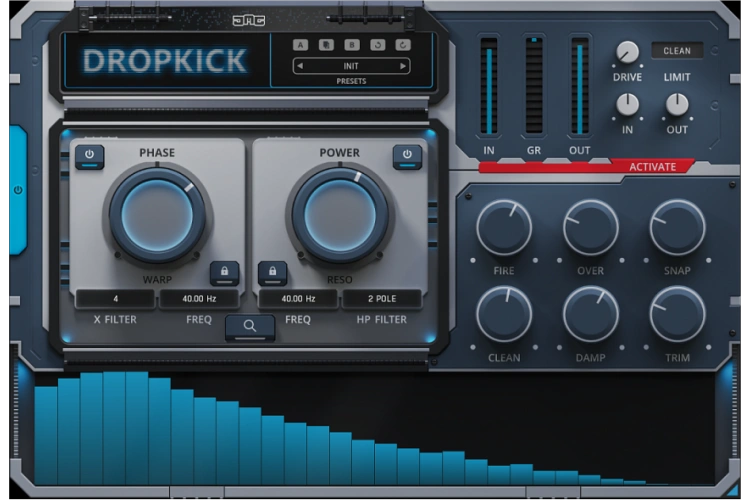
Task: Redo the last change
Action: pyautogui.click(x=403, y=45)
